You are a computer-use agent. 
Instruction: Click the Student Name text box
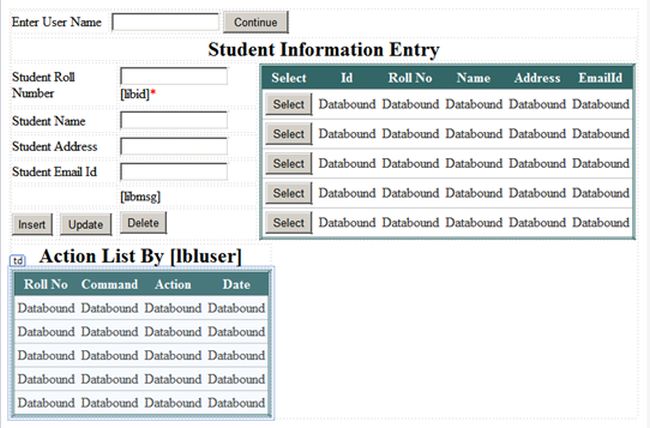(x=174, y=120)
